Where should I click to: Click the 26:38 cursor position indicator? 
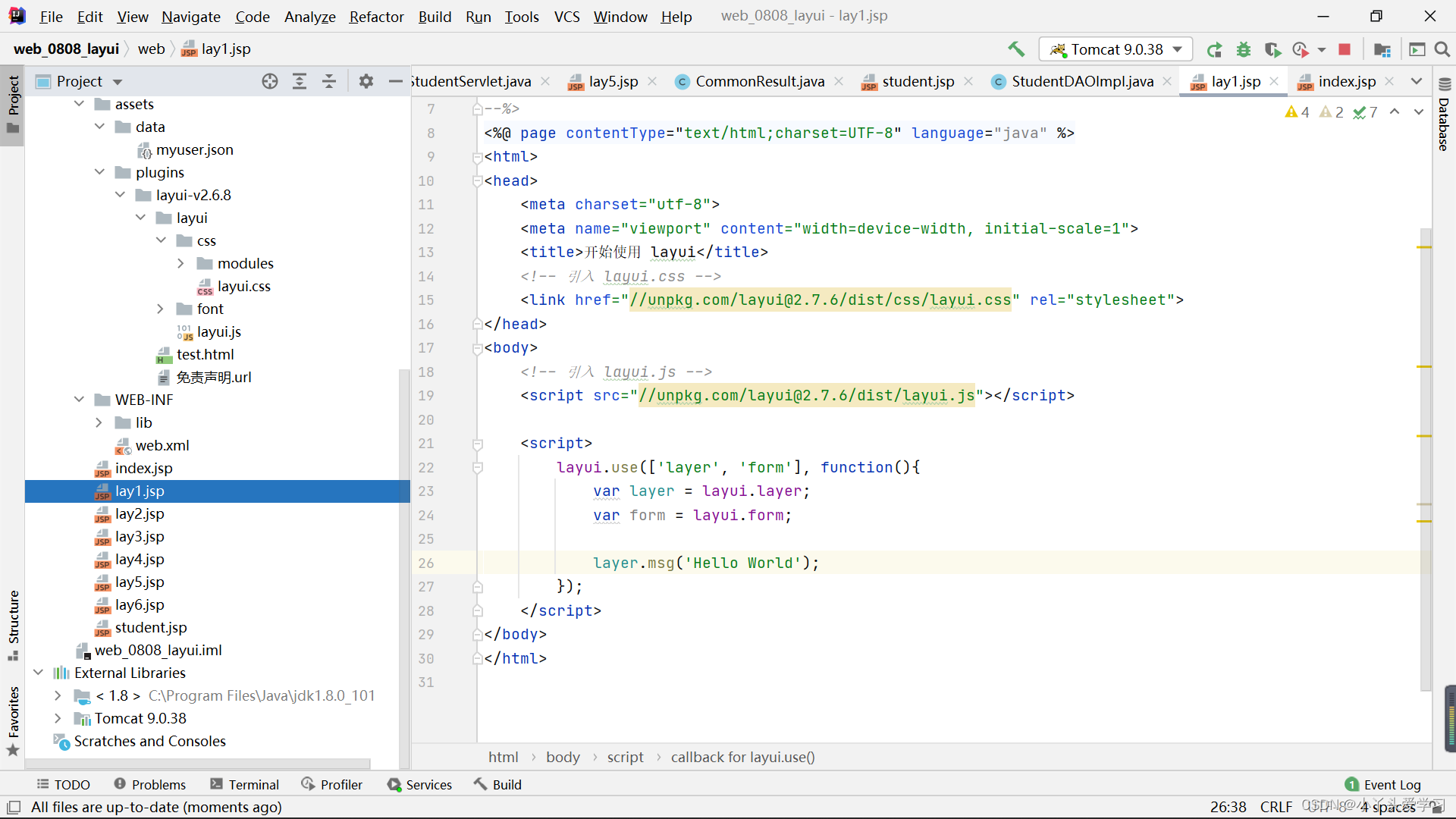point(1228,807)
